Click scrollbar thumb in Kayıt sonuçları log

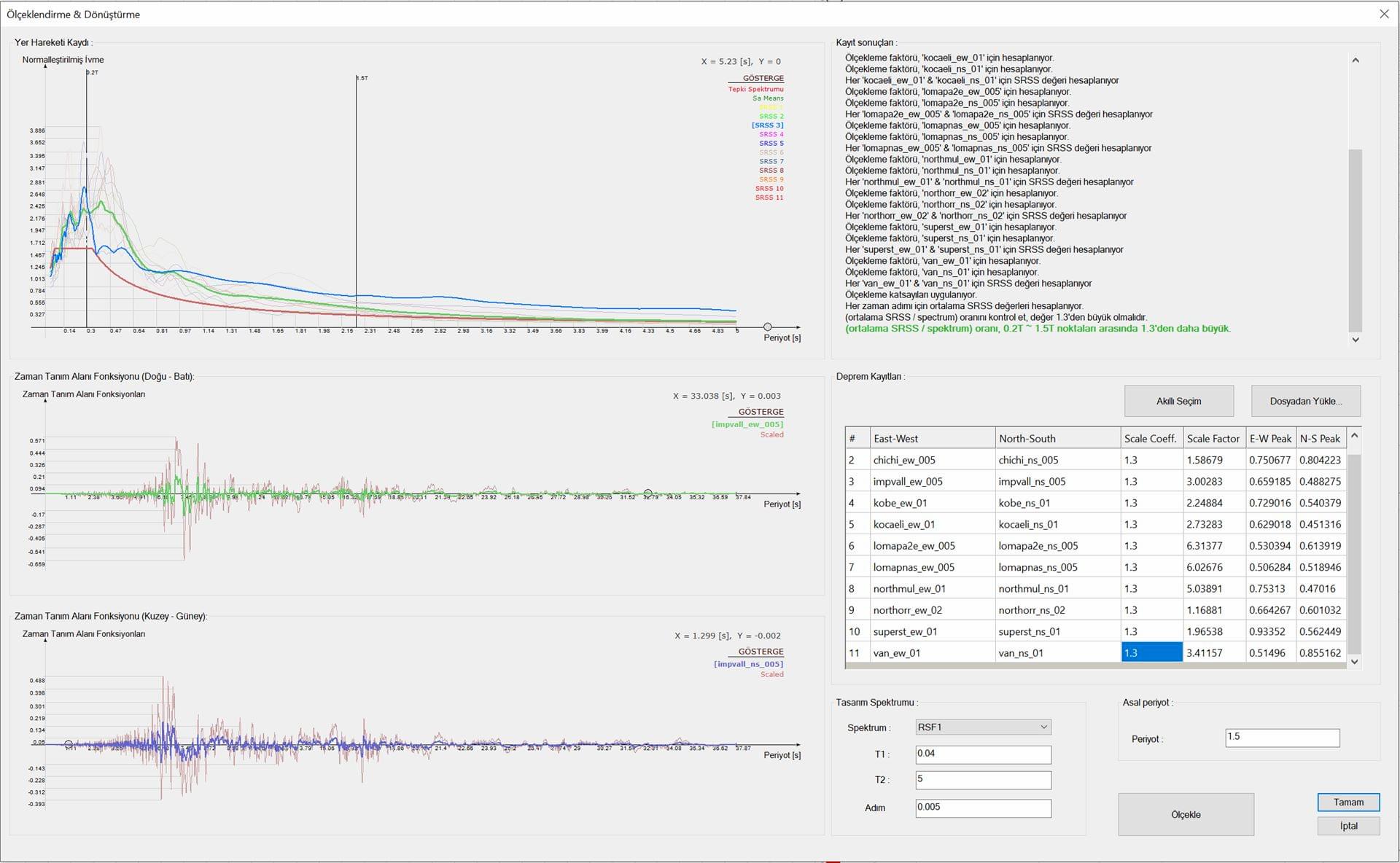[1355, 241]
